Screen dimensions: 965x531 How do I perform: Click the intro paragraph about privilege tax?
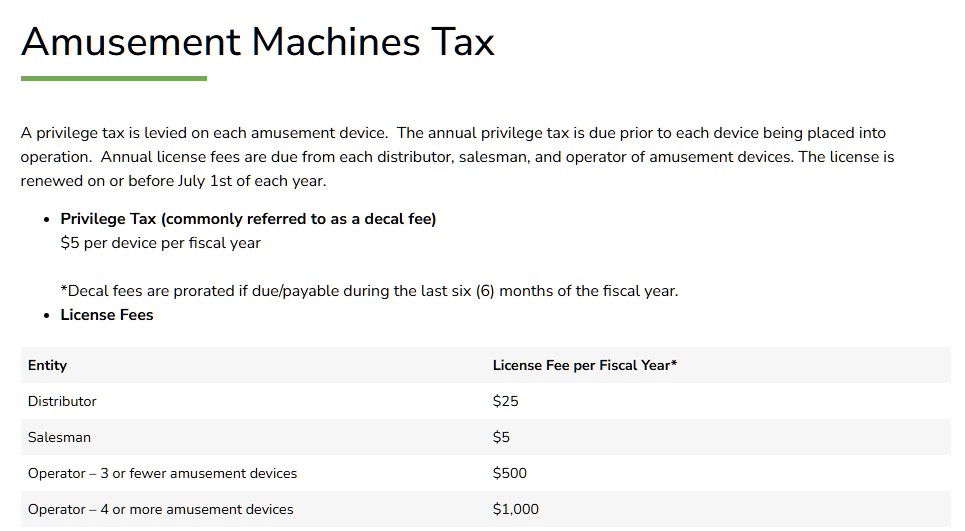point(452,133)
